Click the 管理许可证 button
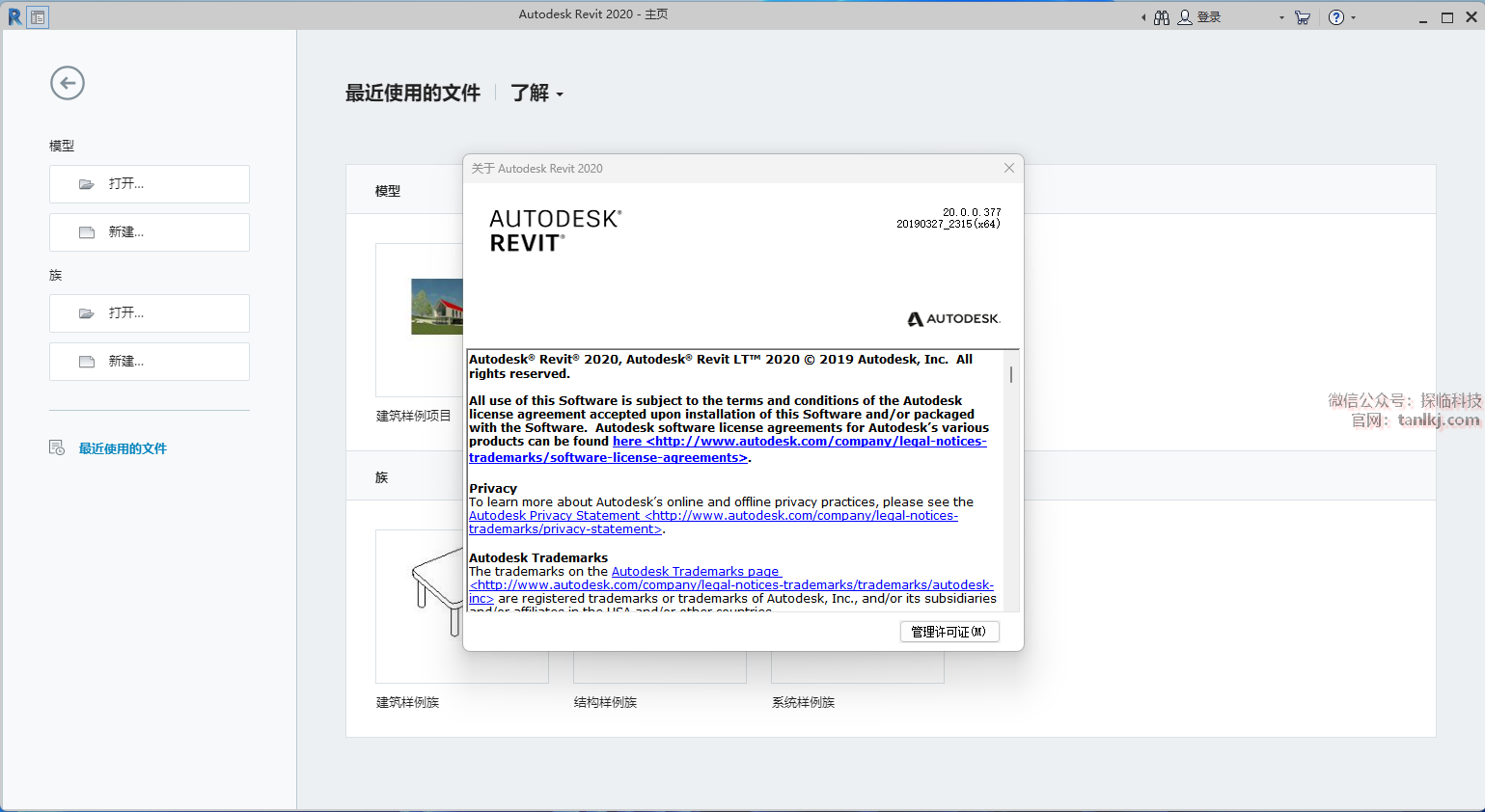The height and width of the screenshot is (812, 1485). pyautogui.click(x=949, y=632)
